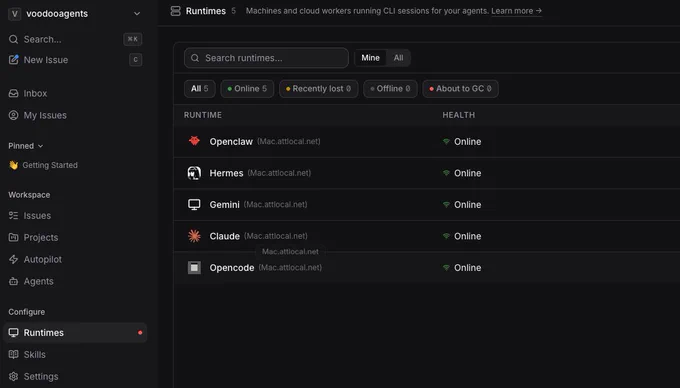Image resolution: width=680 pixels, height=388 pixels.
Task: Filter runtimes by Recently lost
Action: click(x=318, y=89)
